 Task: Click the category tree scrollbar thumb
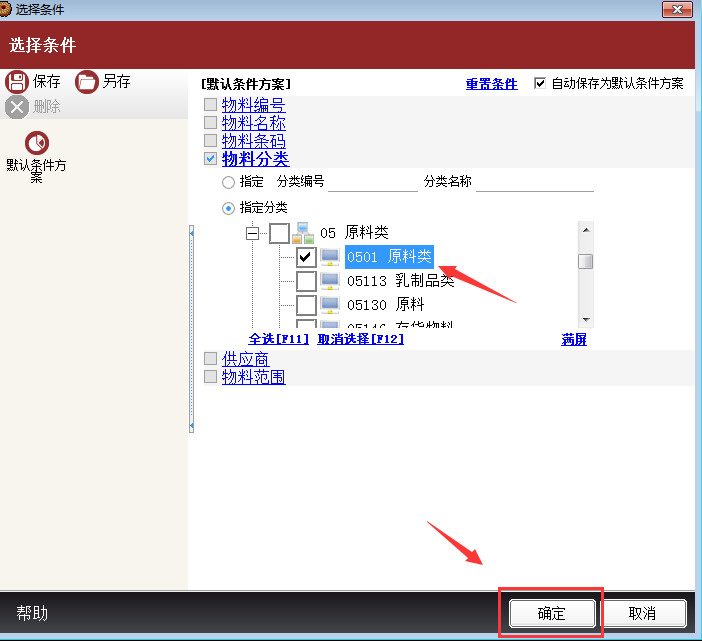(x=586, y=261)
